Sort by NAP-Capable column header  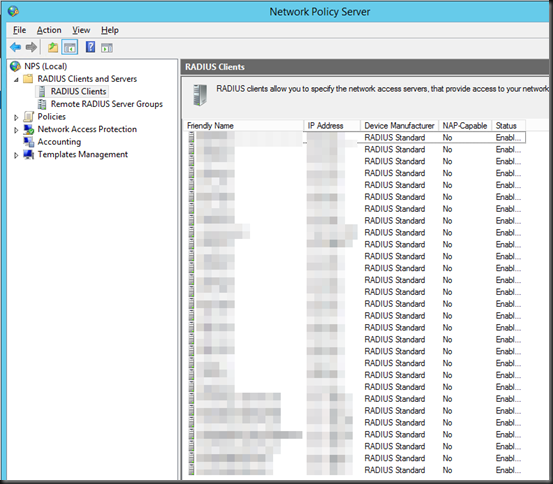(x=465, y=126)
